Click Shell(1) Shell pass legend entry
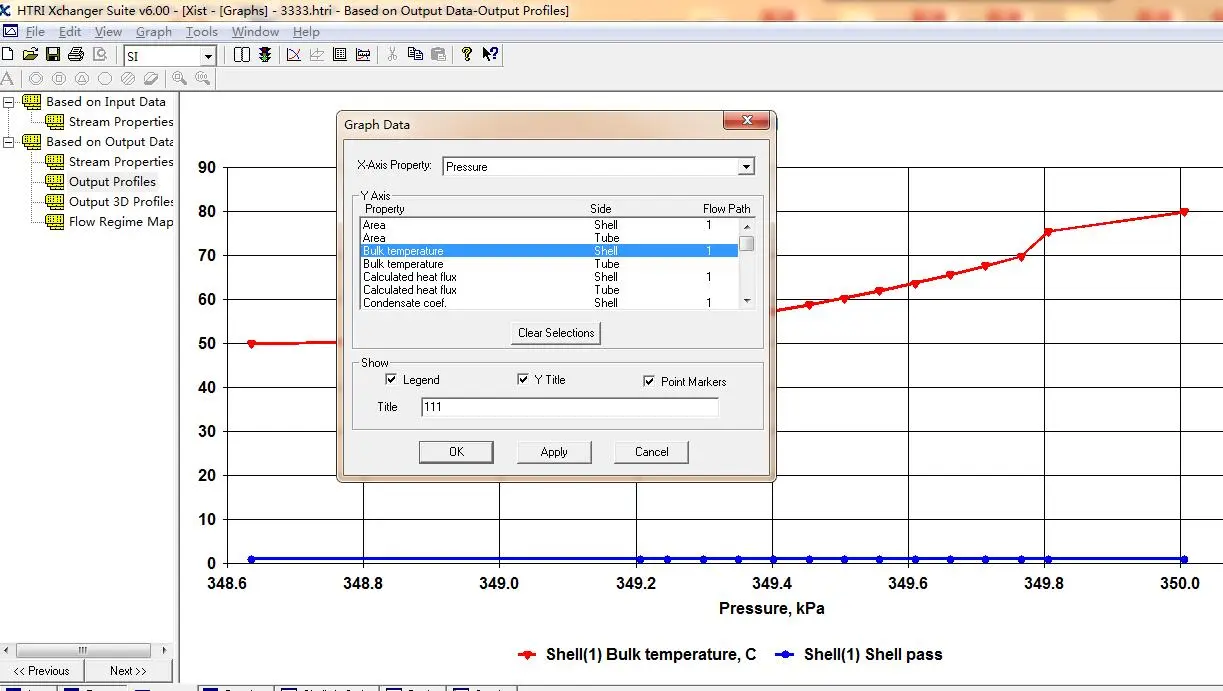The image size is (1223, 691). tap(860, 655)
